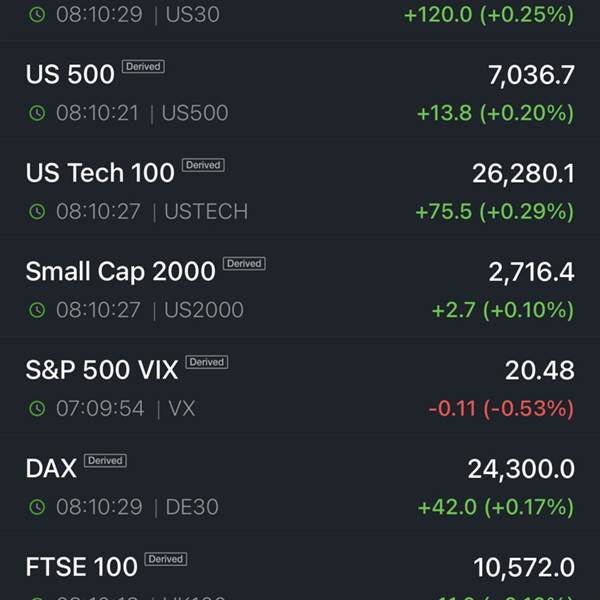Image resolution: width=600 pixels, height=600 pixels.
Task: Tap the US Tech 100 price 26,280.1
Action: tap(523, 173)
